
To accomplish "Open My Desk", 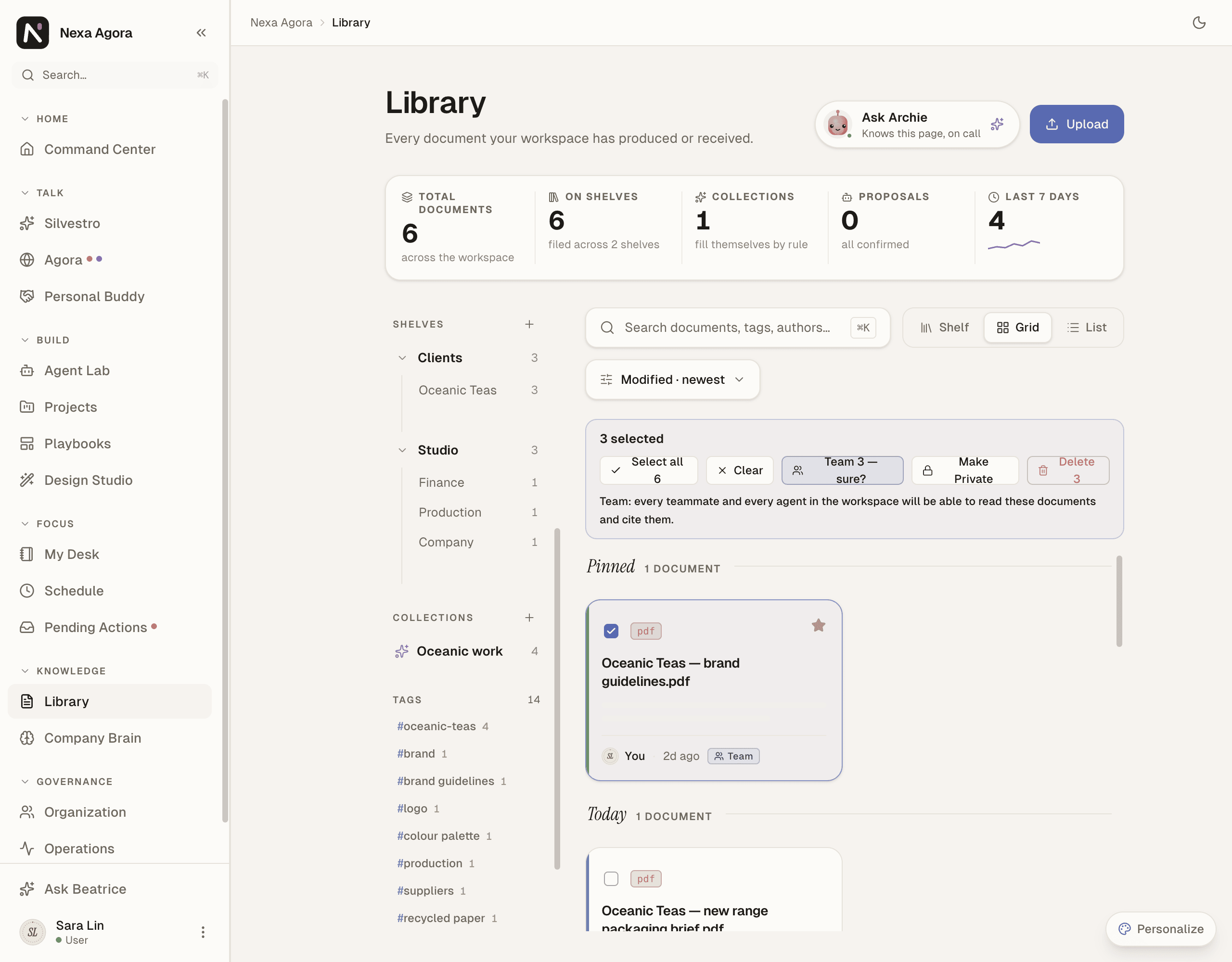I will pyautogui.click(x=109, y=554).
